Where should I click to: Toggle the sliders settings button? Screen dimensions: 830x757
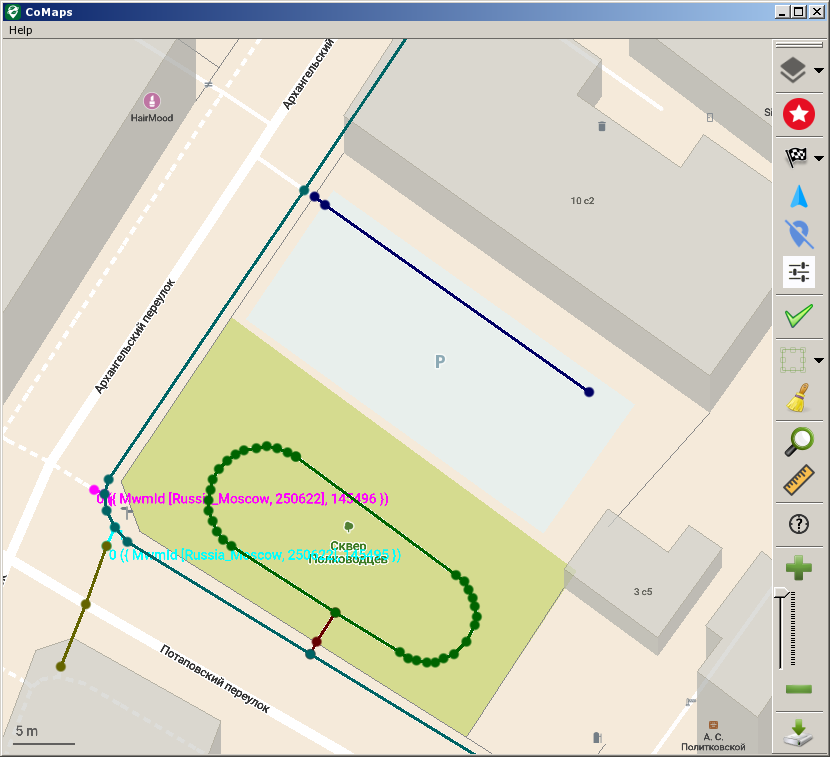point(798,272)
